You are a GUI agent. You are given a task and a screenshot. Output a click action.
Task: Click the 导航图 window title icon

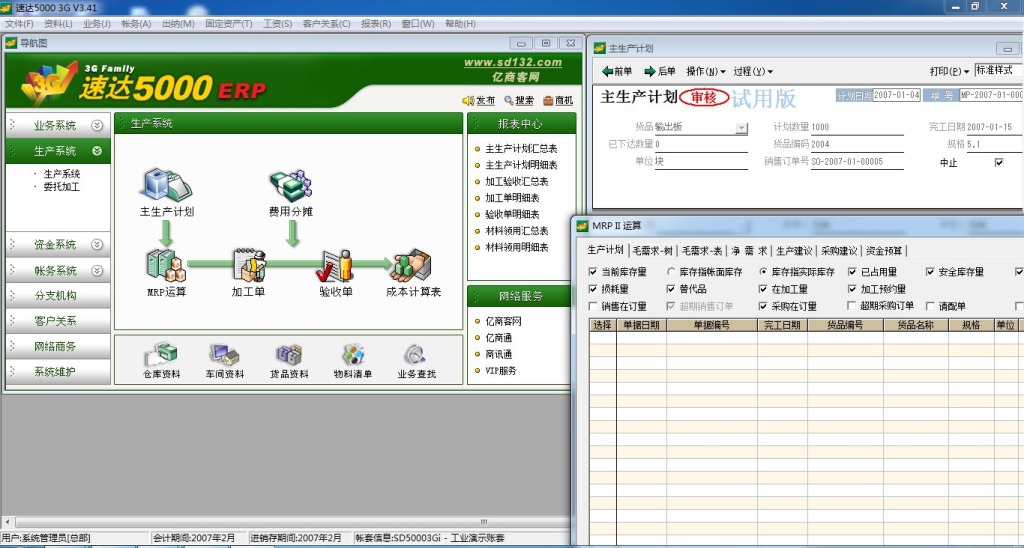pos(11,43)
